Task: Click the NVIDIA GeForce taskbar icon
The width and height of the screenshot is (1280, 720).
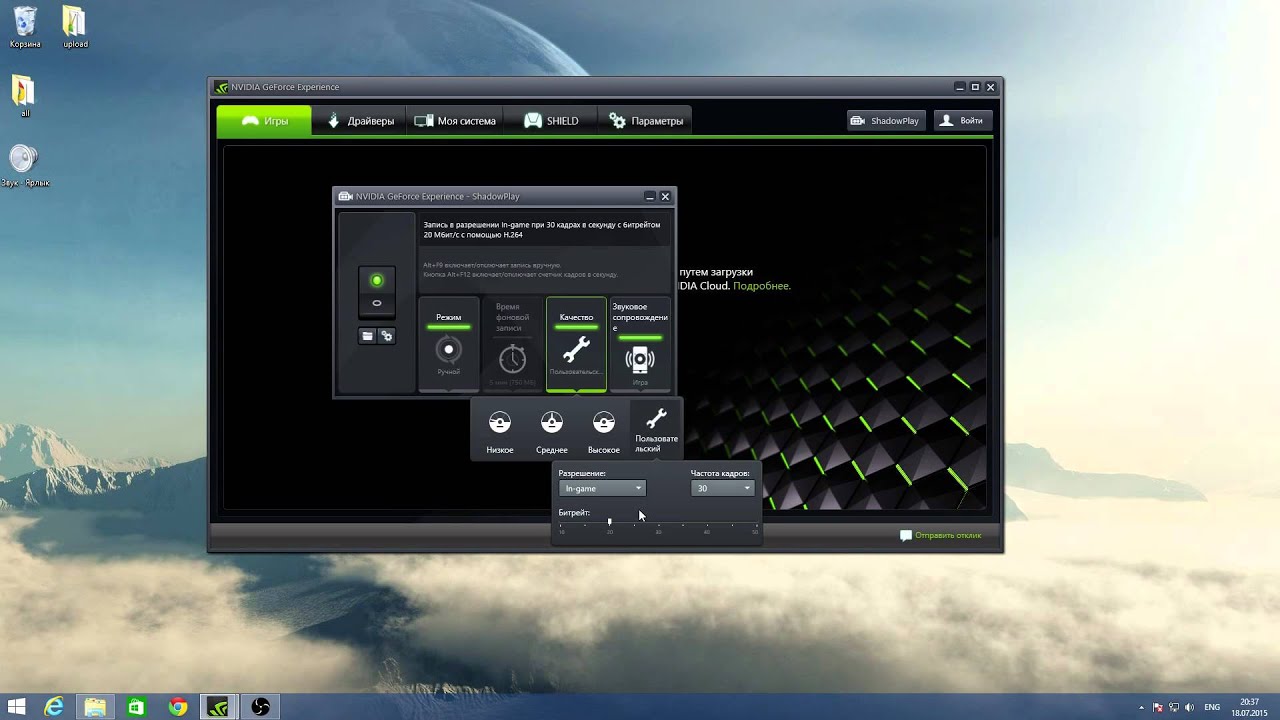Action: click(x=219, y=707)
